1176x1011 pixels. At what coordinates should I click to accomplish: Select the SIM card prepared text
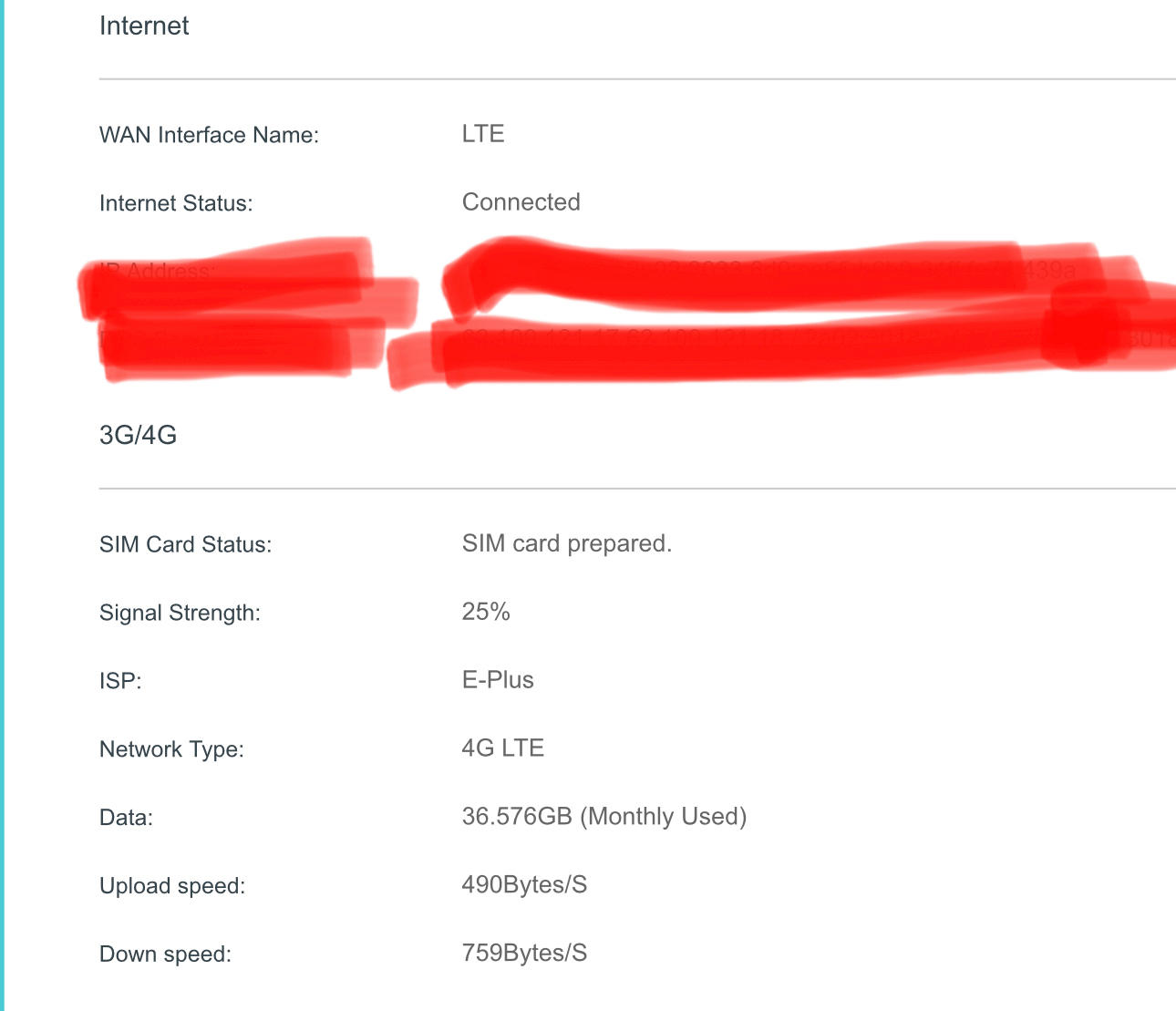click(x=567, y=544)
